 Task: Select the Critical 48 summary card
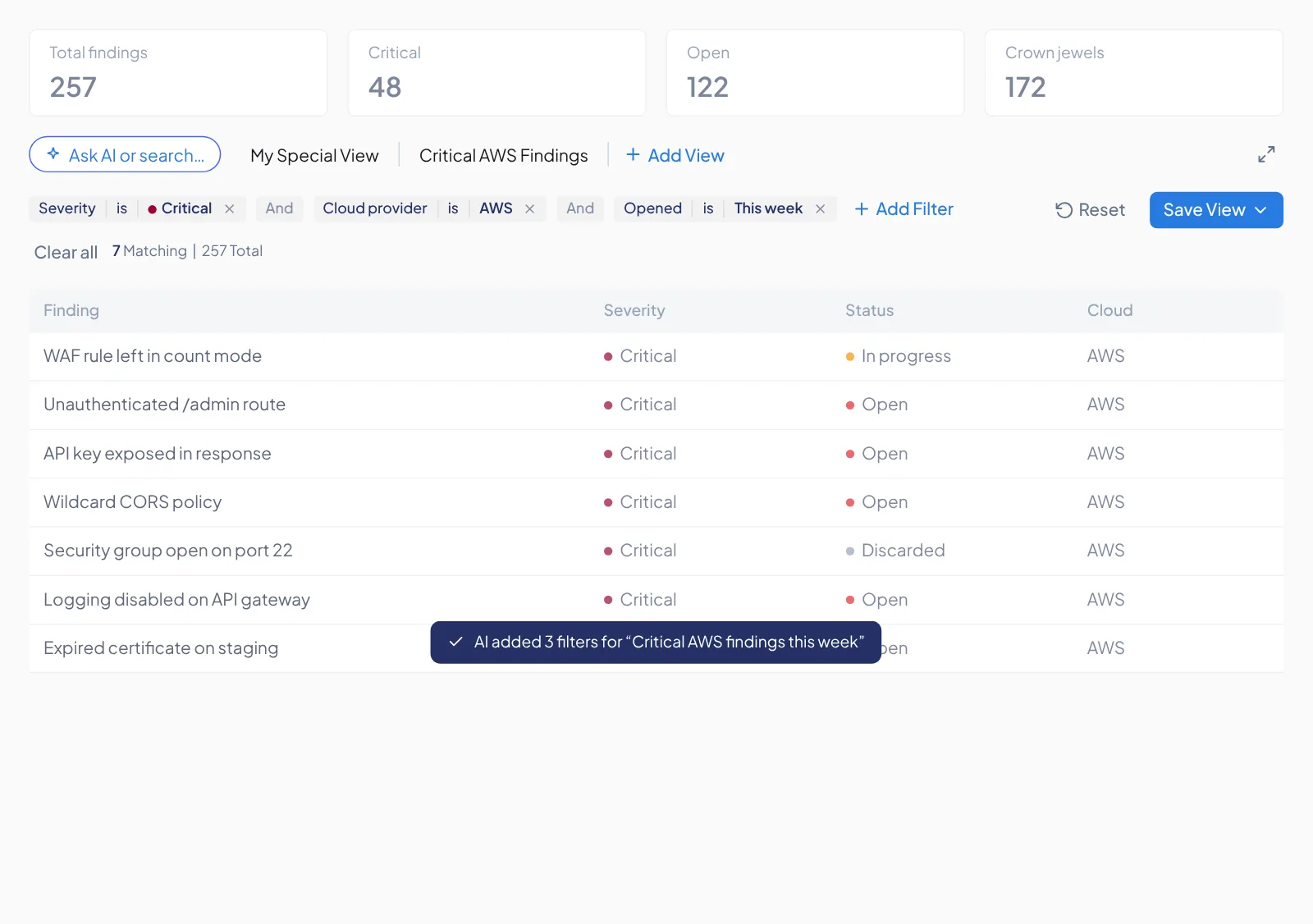(x=496, y=73)
